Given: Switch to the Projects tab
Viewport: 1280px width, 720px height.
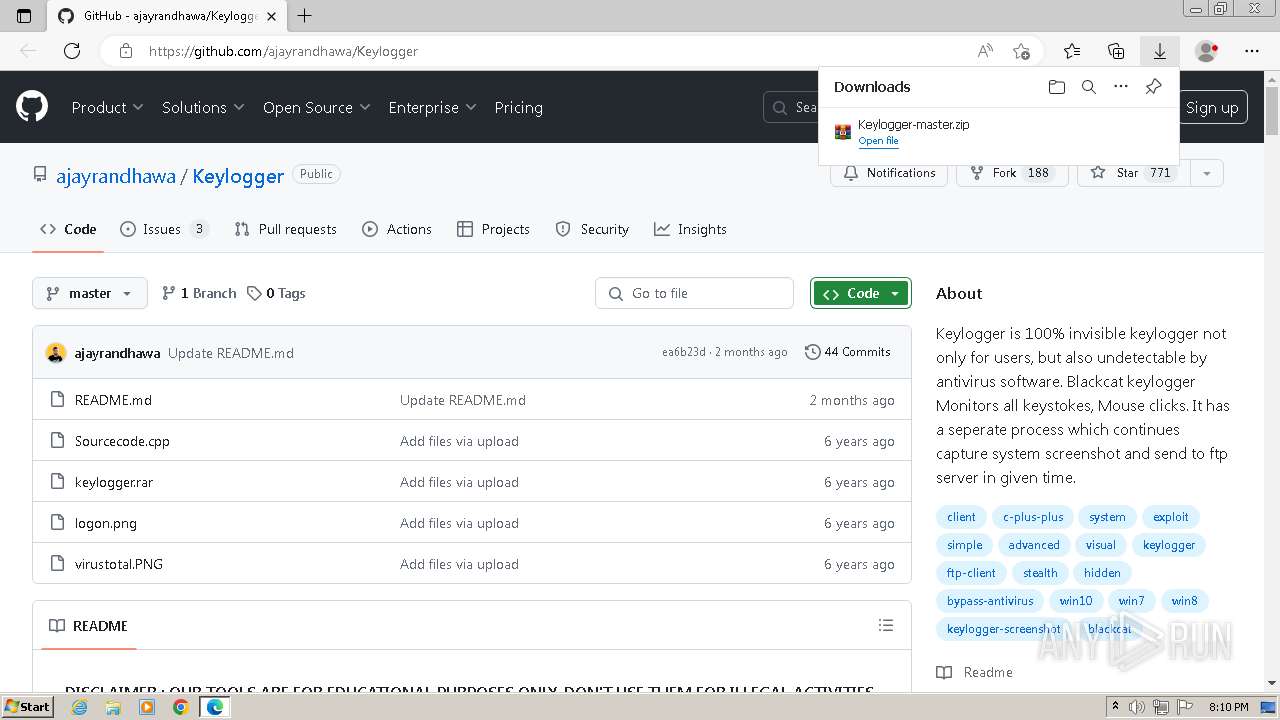Looking at the screenshot, I should click(493, 229).
